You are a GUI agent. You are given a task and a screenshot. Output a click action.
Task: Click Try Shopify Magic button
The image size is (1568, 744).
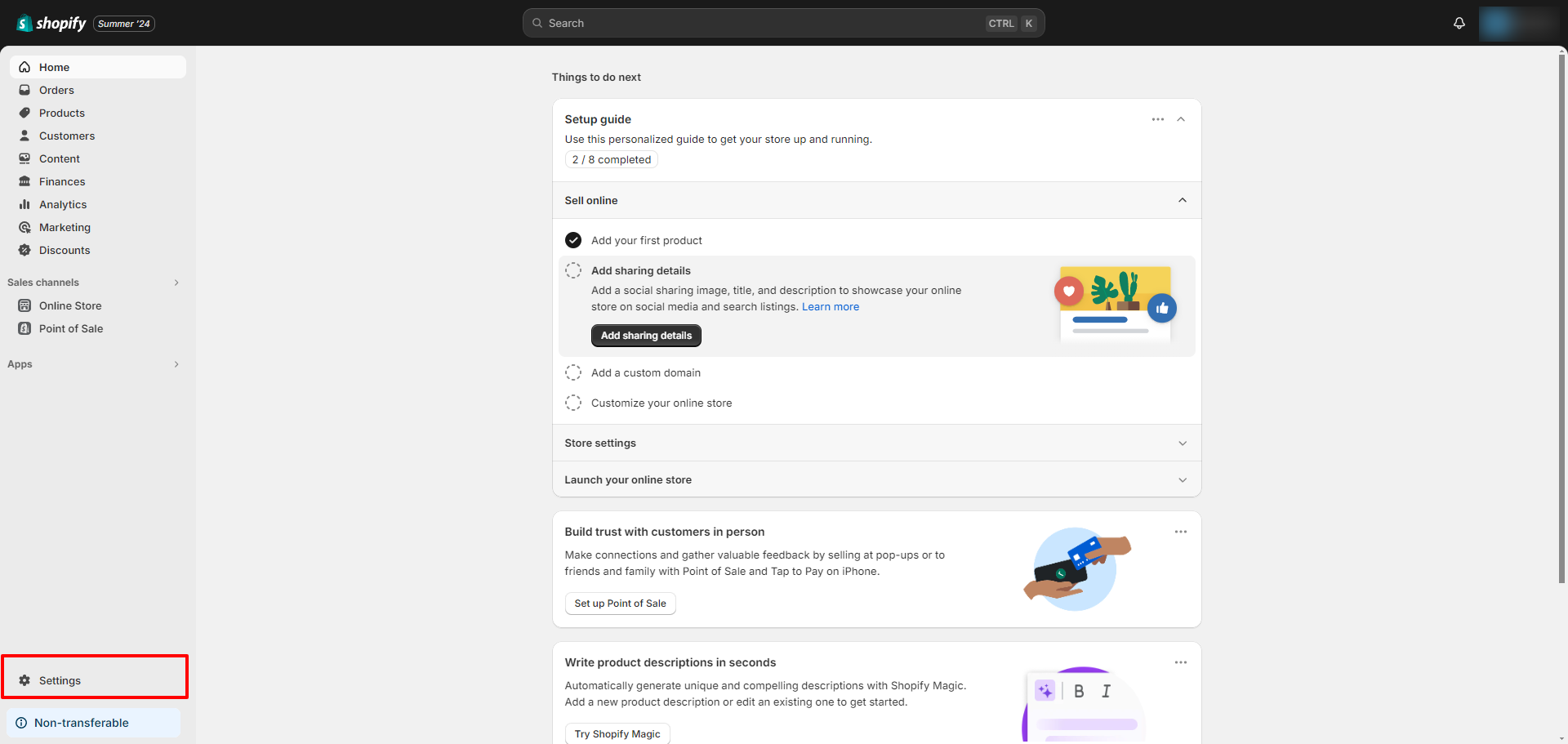(617, 733)
